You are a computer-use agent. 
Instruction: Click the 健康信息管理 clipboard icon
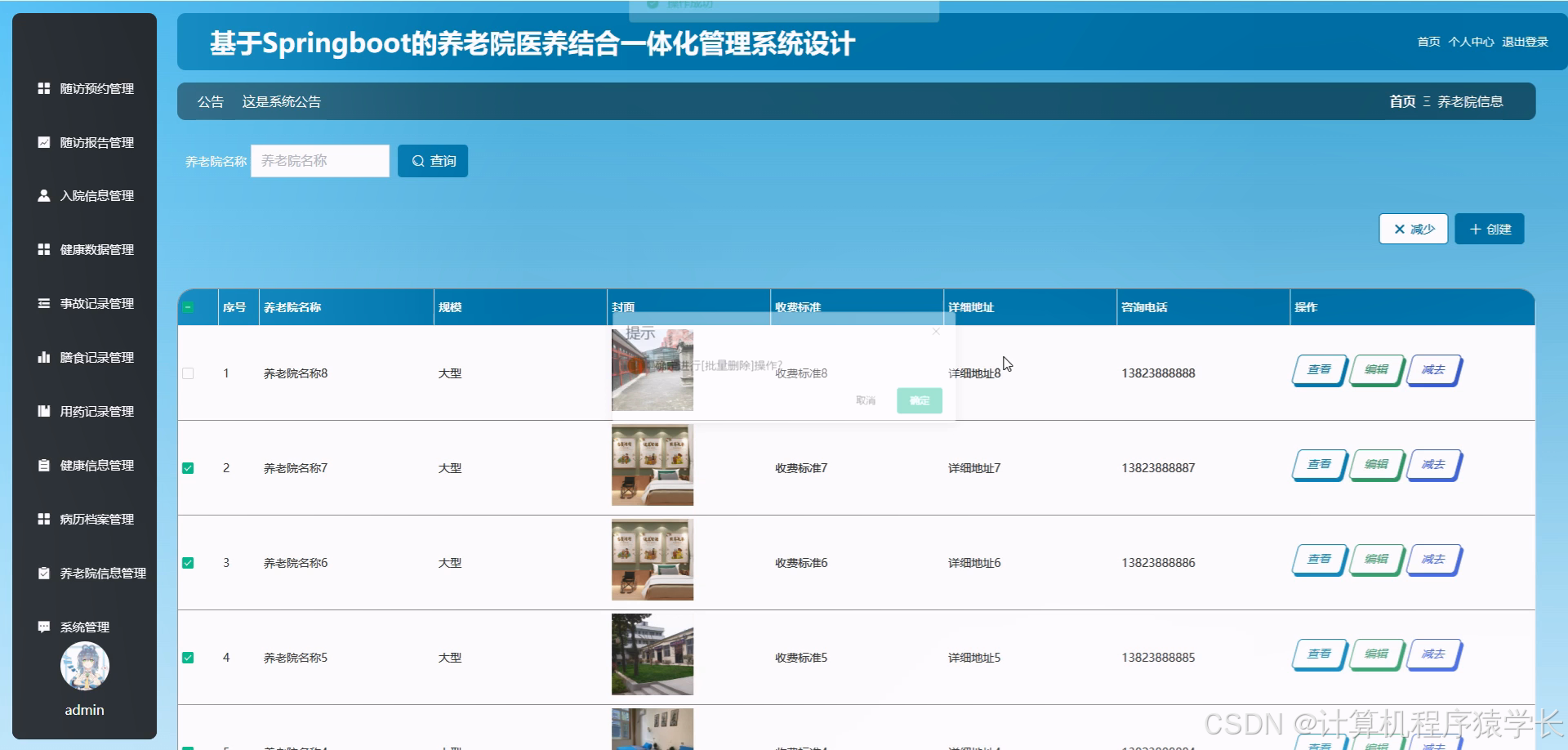(44, 466)
